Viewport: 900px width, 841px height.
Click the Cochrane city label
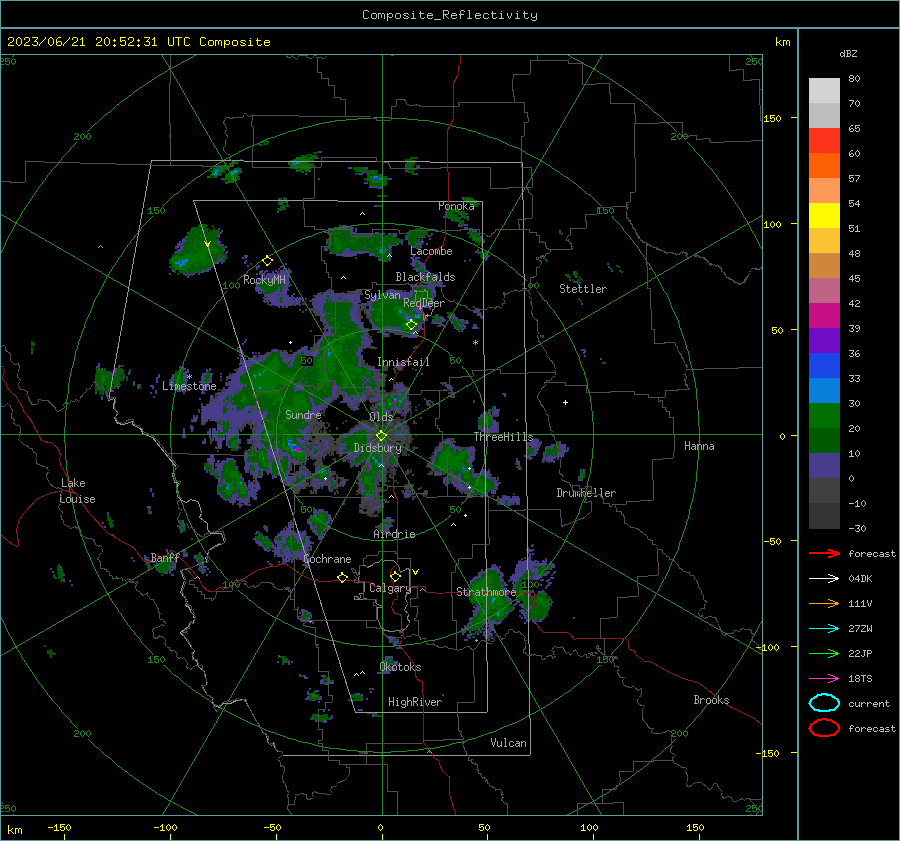click(x=327, y=559)
